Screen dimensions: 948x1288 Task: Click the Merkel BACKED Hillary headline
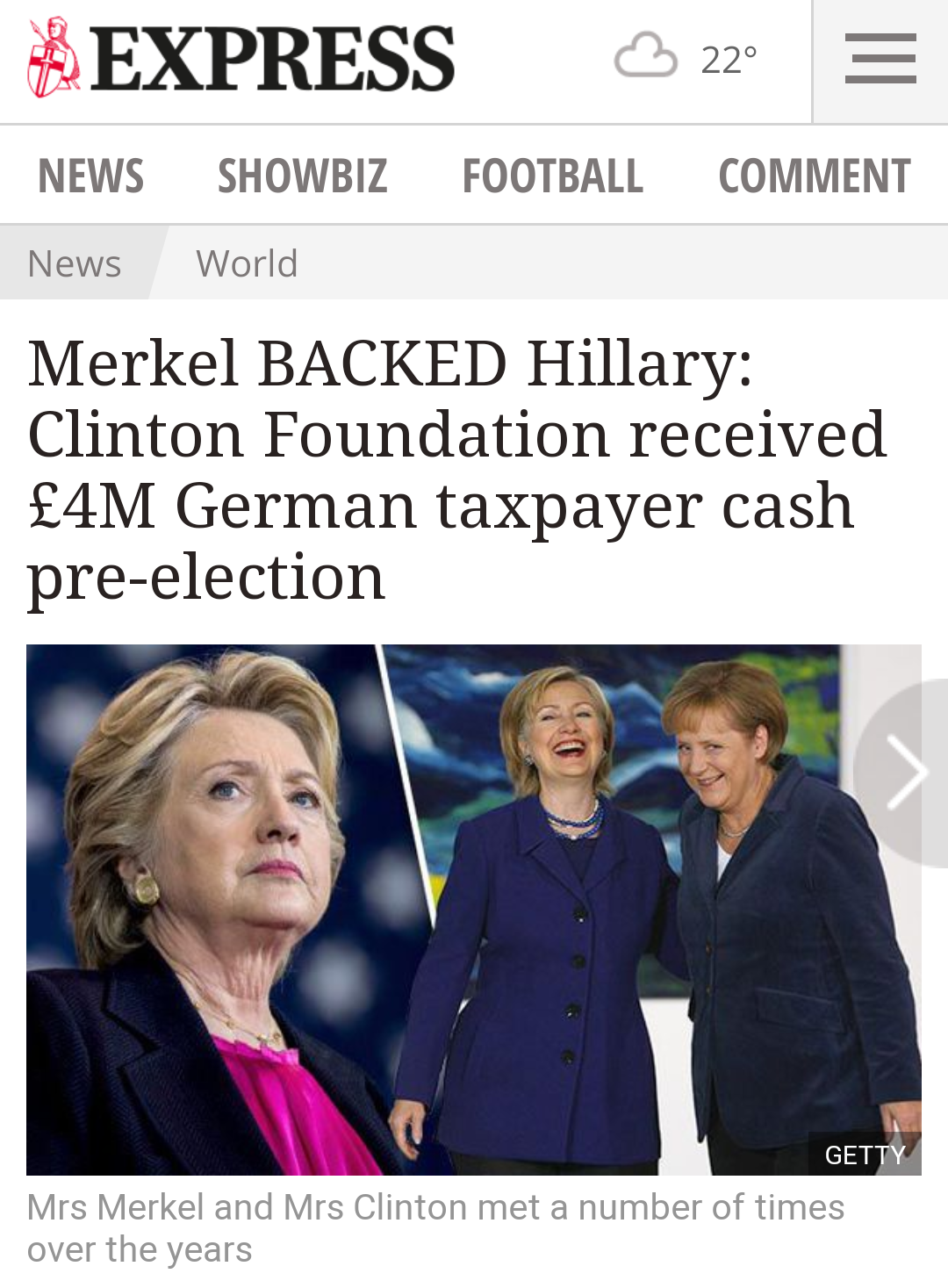(x=456, y=471)
